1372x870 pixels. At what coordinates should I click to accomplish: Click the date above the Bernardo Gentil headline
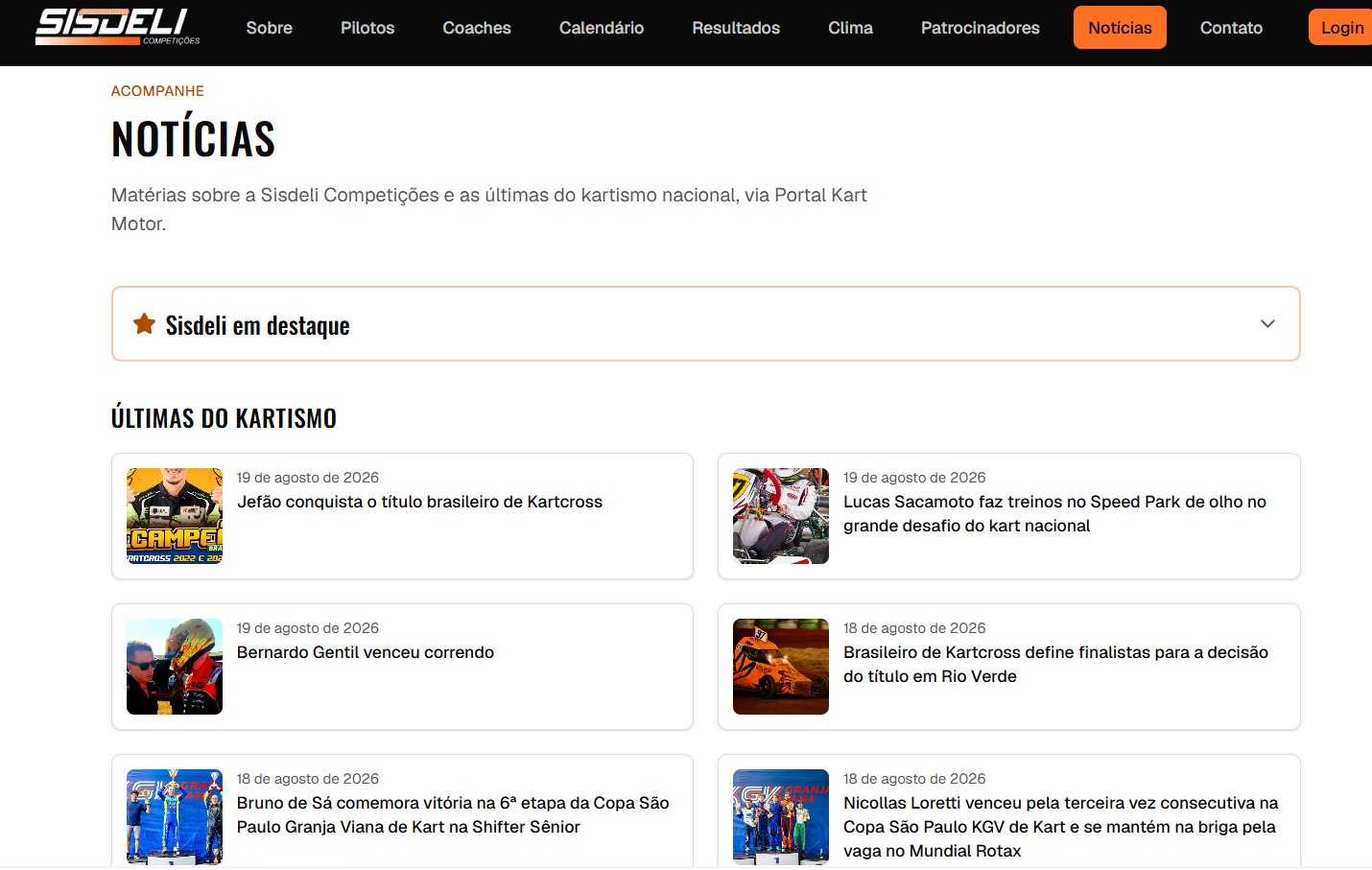click(308, 628)
